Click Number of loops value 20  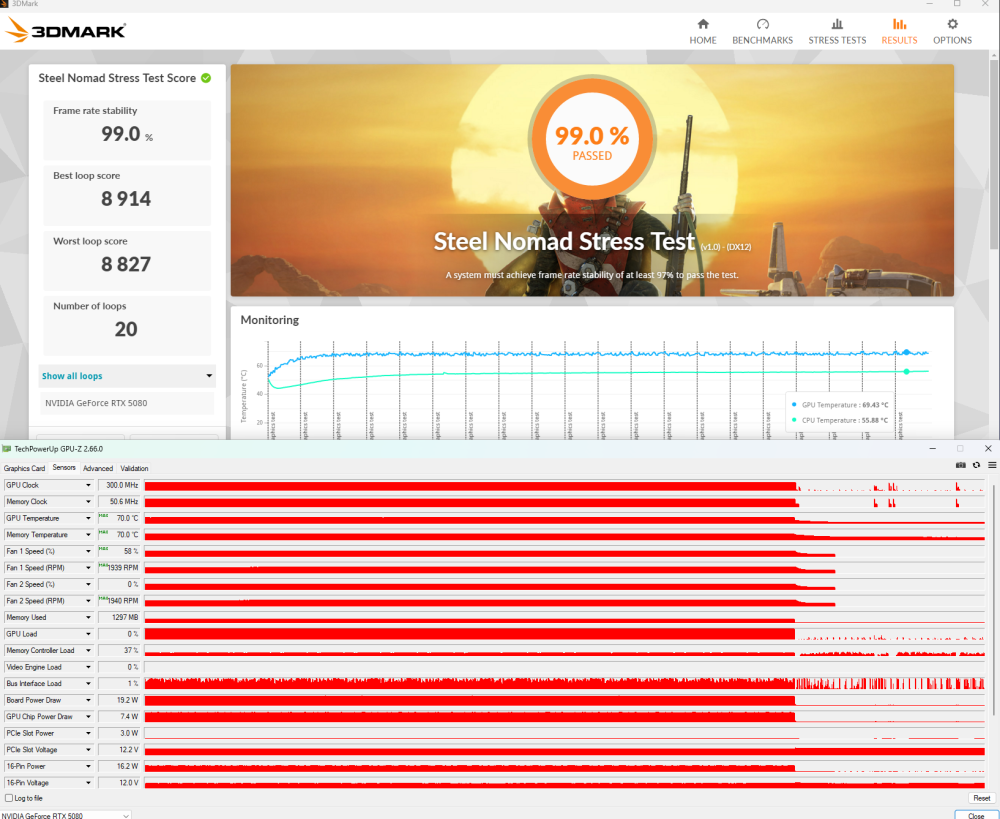point(126,329)
